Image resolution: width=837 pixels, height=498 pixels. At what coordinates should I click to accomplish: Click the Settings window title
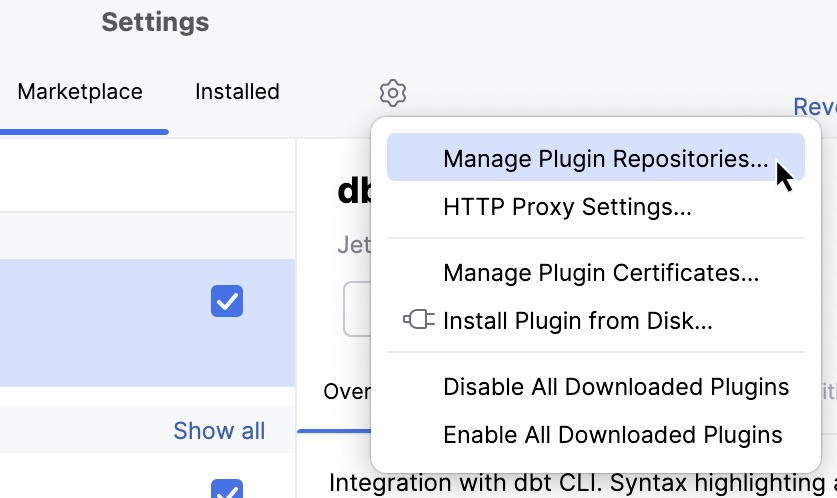(x=155, y=22)
